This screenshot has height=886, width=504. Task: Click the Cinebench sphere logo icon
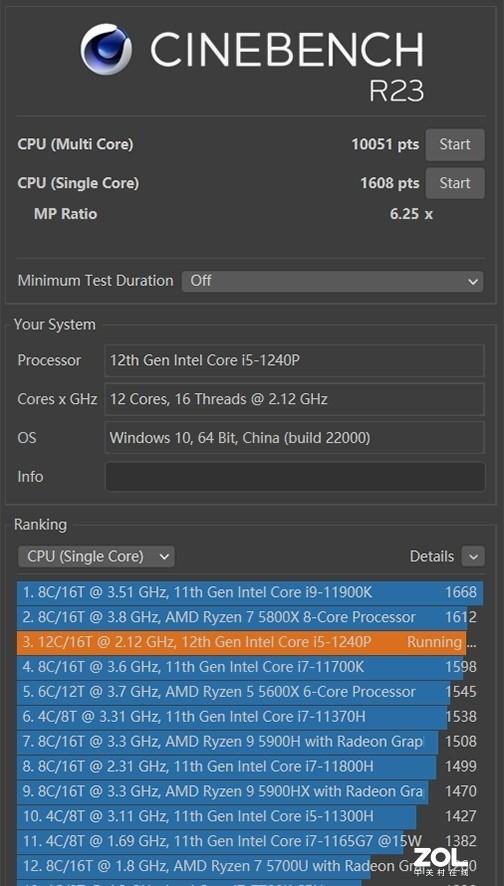[x=106, y=49]
